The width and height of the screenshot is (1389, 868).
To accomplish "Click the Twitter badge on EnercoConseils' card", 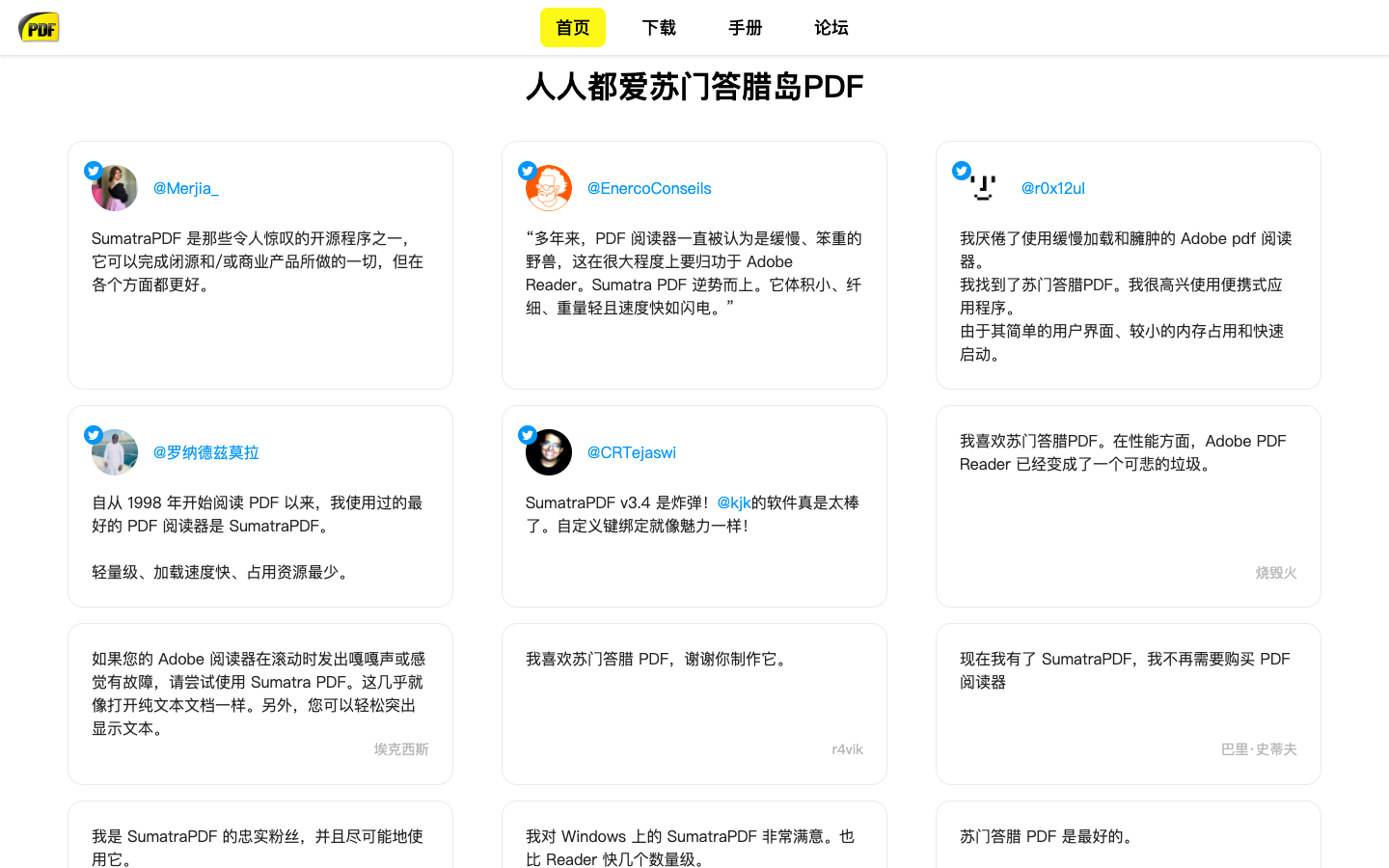I will 528,171.
